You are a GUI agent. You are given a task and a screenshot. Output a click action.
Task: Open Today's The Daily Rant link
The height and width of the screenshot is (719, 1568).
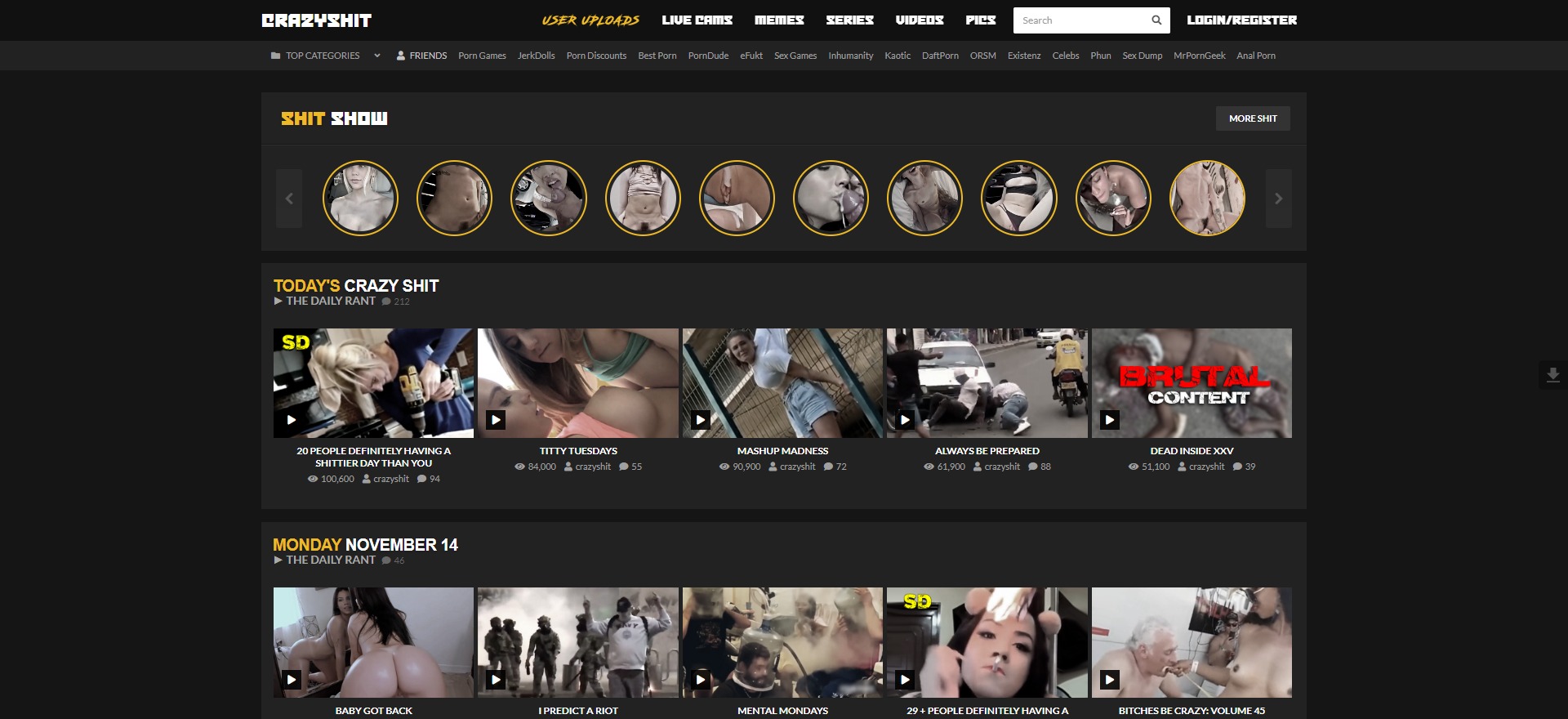point(330,301)
